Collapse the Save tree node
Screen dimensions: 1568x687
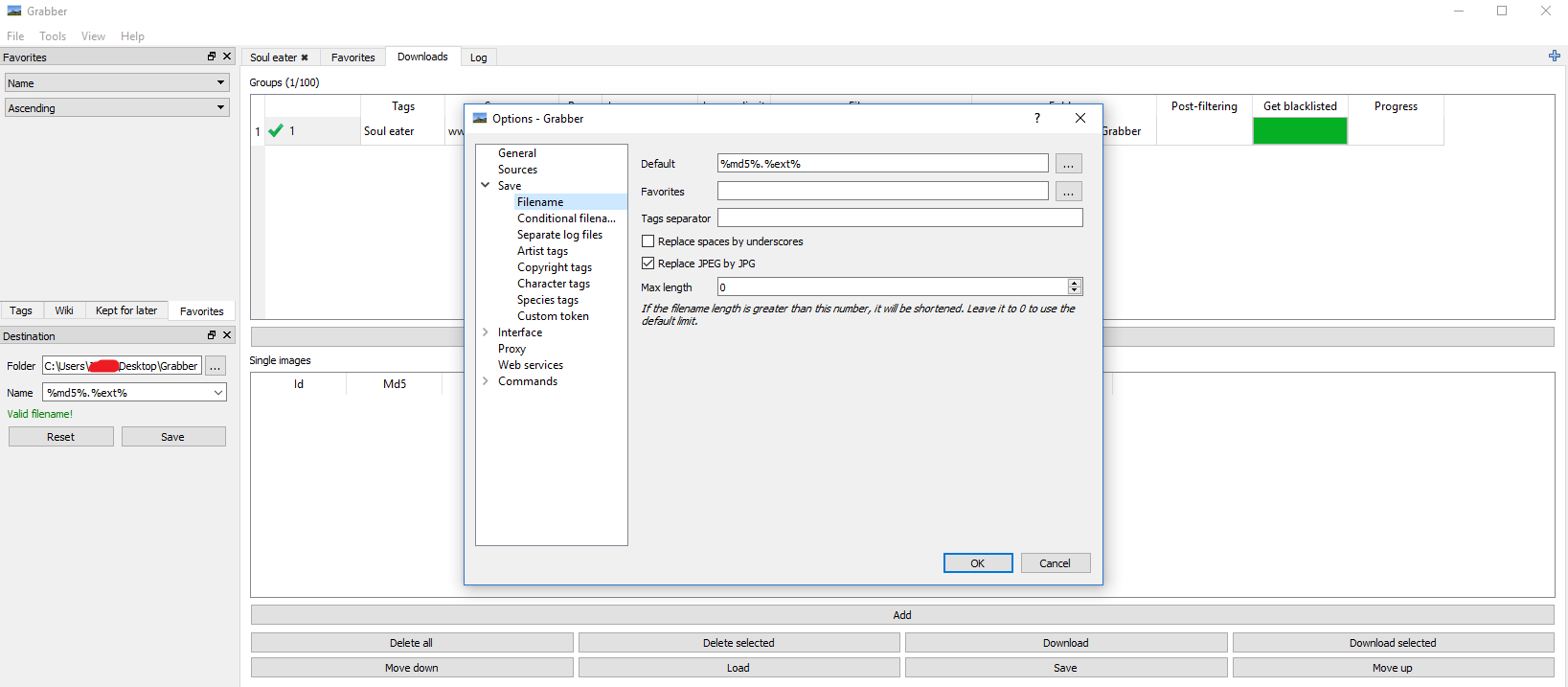(x=486, y=186)
